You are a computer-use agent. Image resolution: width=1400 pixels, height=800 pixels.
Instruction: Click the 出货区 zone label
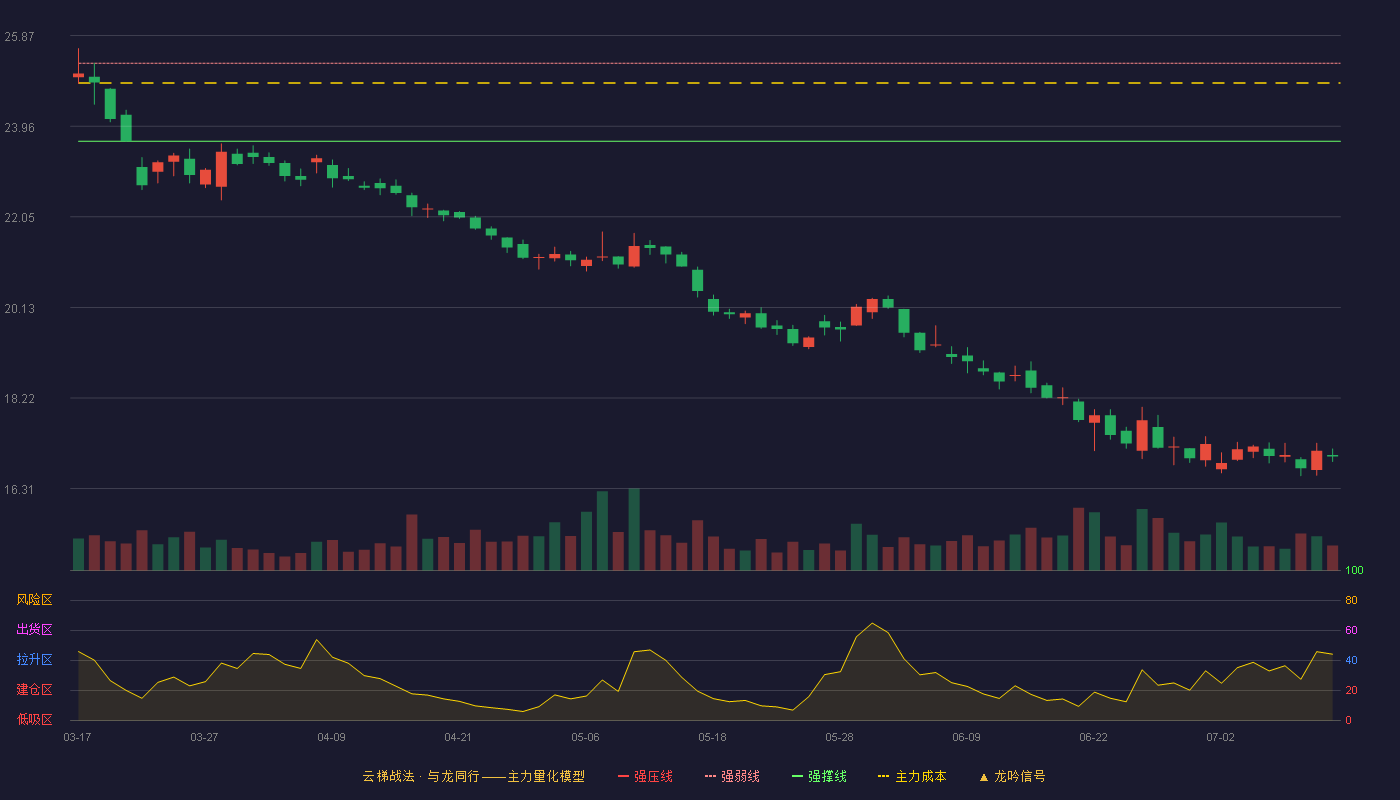click(x=34, y=630)
